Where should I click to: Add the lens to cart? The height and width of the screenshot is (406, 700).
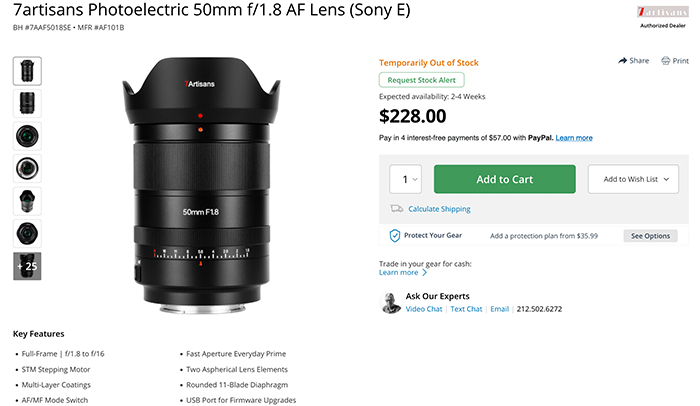pos(504,179)
